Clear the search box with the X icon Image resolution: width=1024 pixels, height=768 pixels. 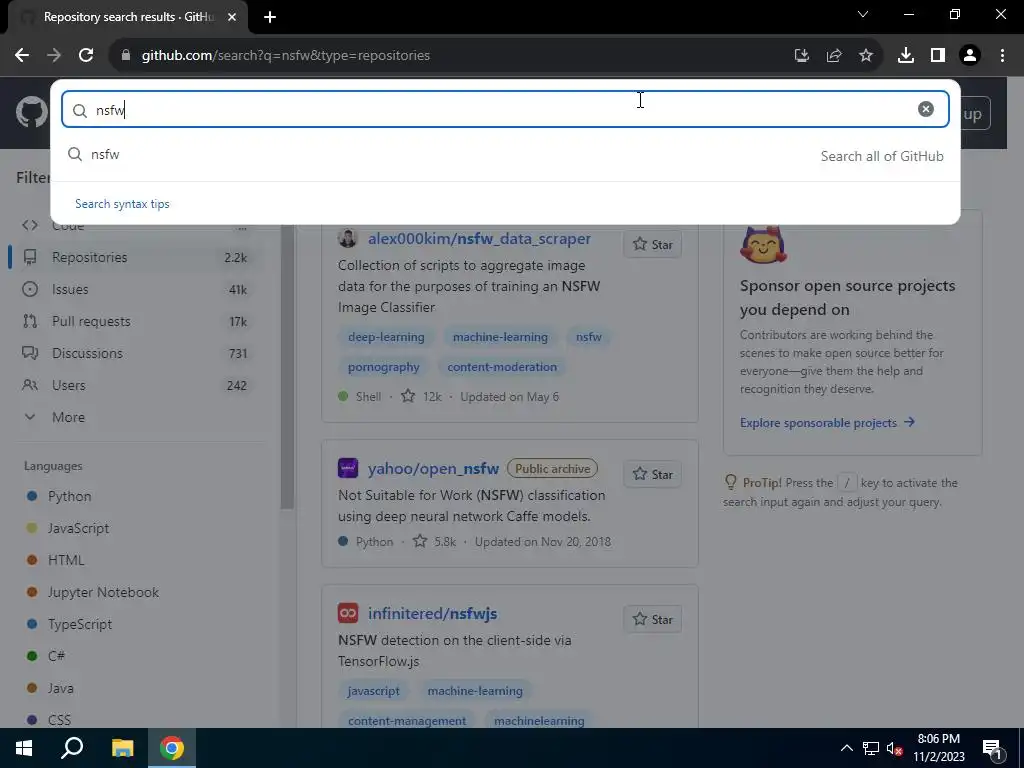point(925,109)
